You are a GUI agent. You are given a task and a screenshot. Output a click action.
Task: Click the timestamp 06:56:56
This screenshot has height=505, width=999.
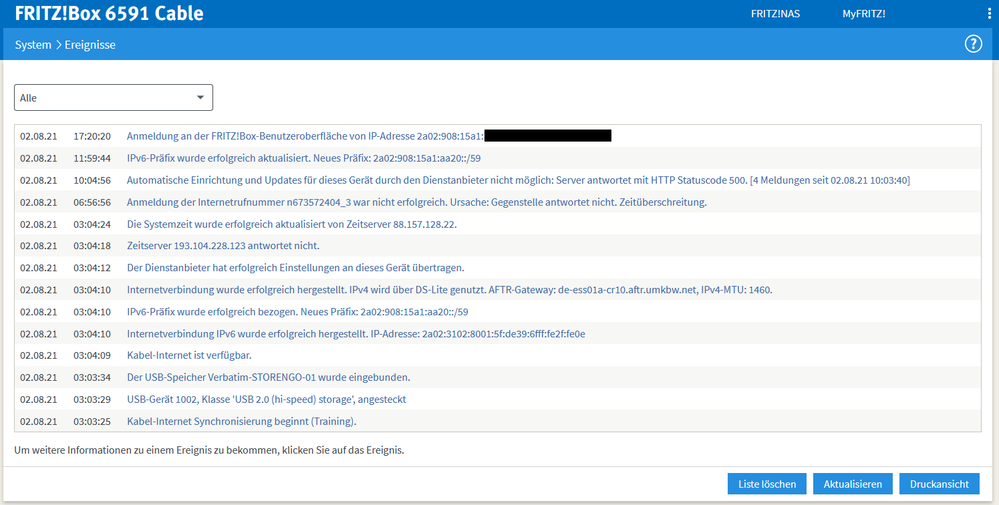pyautogui.click(x=92, y=203)
